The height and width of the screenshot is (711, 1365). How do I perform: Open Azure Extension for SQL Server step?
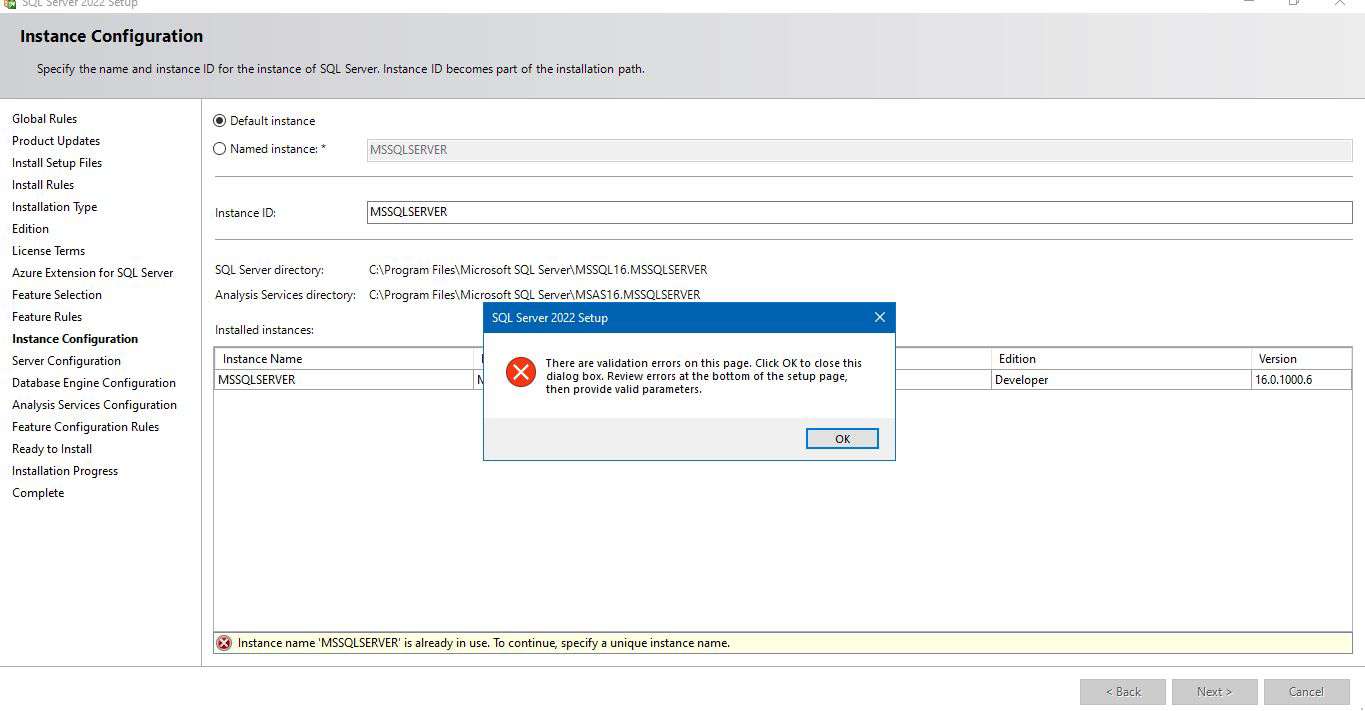pos(93,273)
